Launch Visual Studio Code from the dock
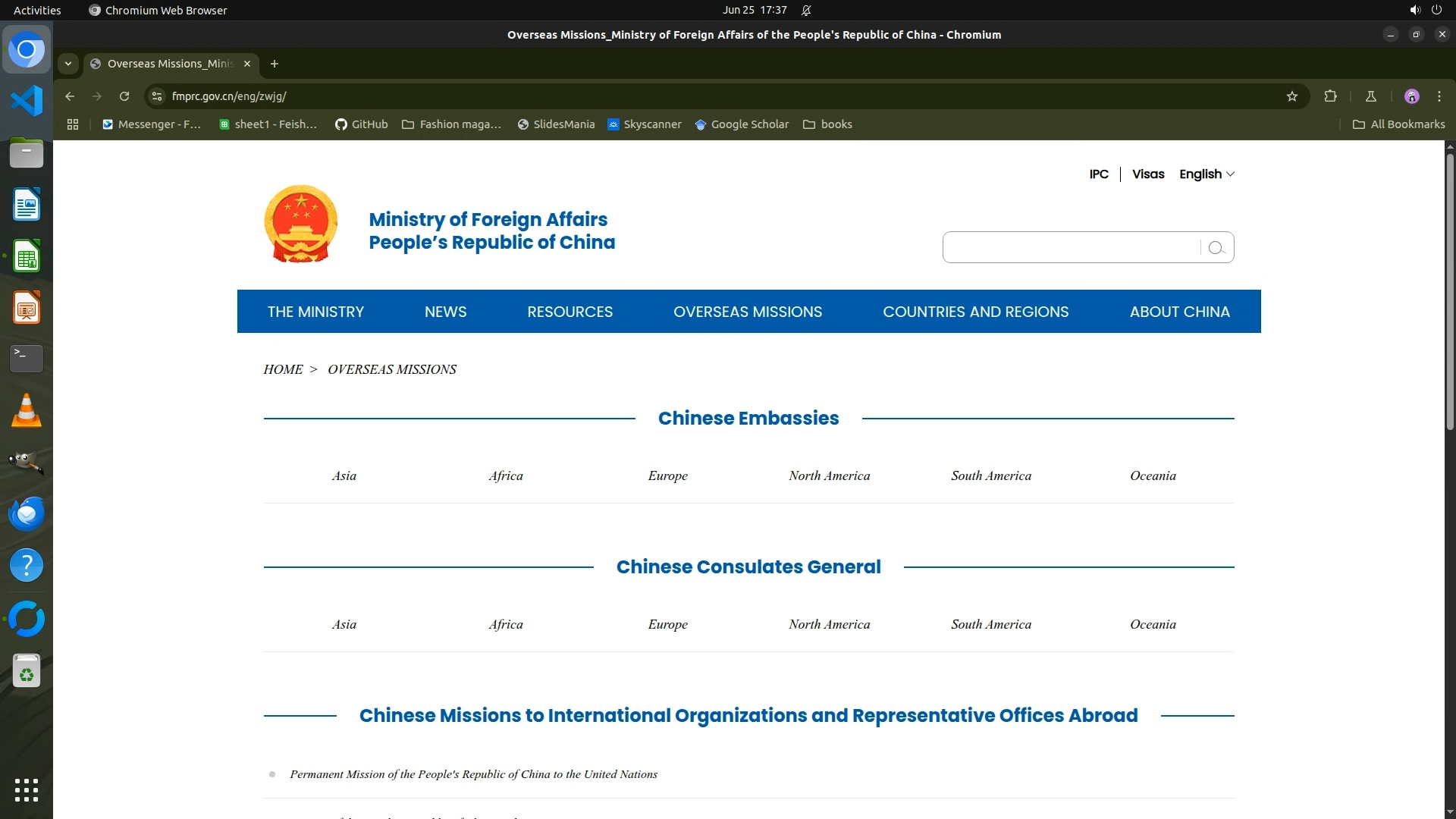Viewport: 1456px width, 819px height. pos(27,101)
